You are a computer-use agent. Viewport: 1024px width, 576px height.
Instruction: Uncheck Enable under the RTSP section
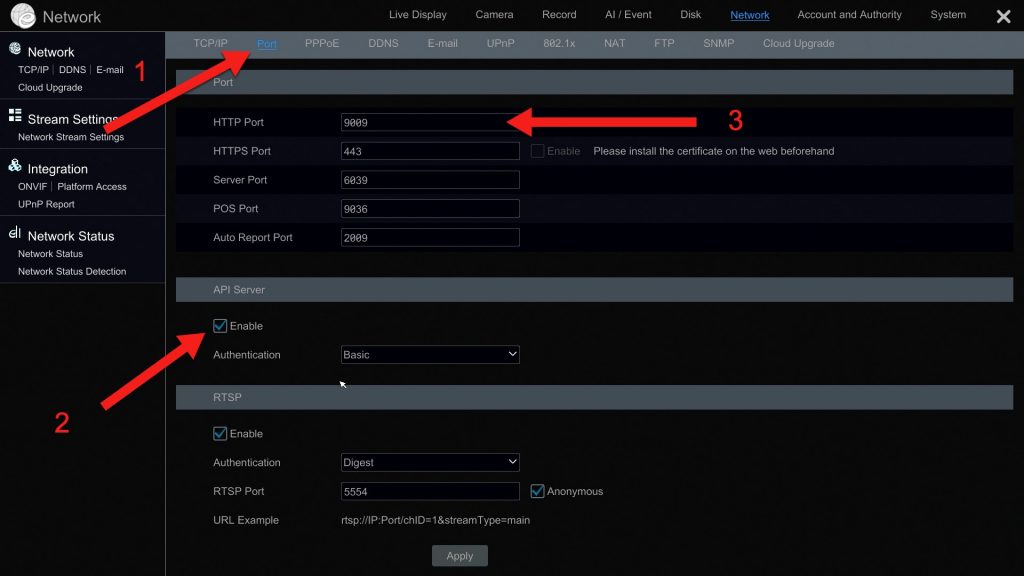218,433
